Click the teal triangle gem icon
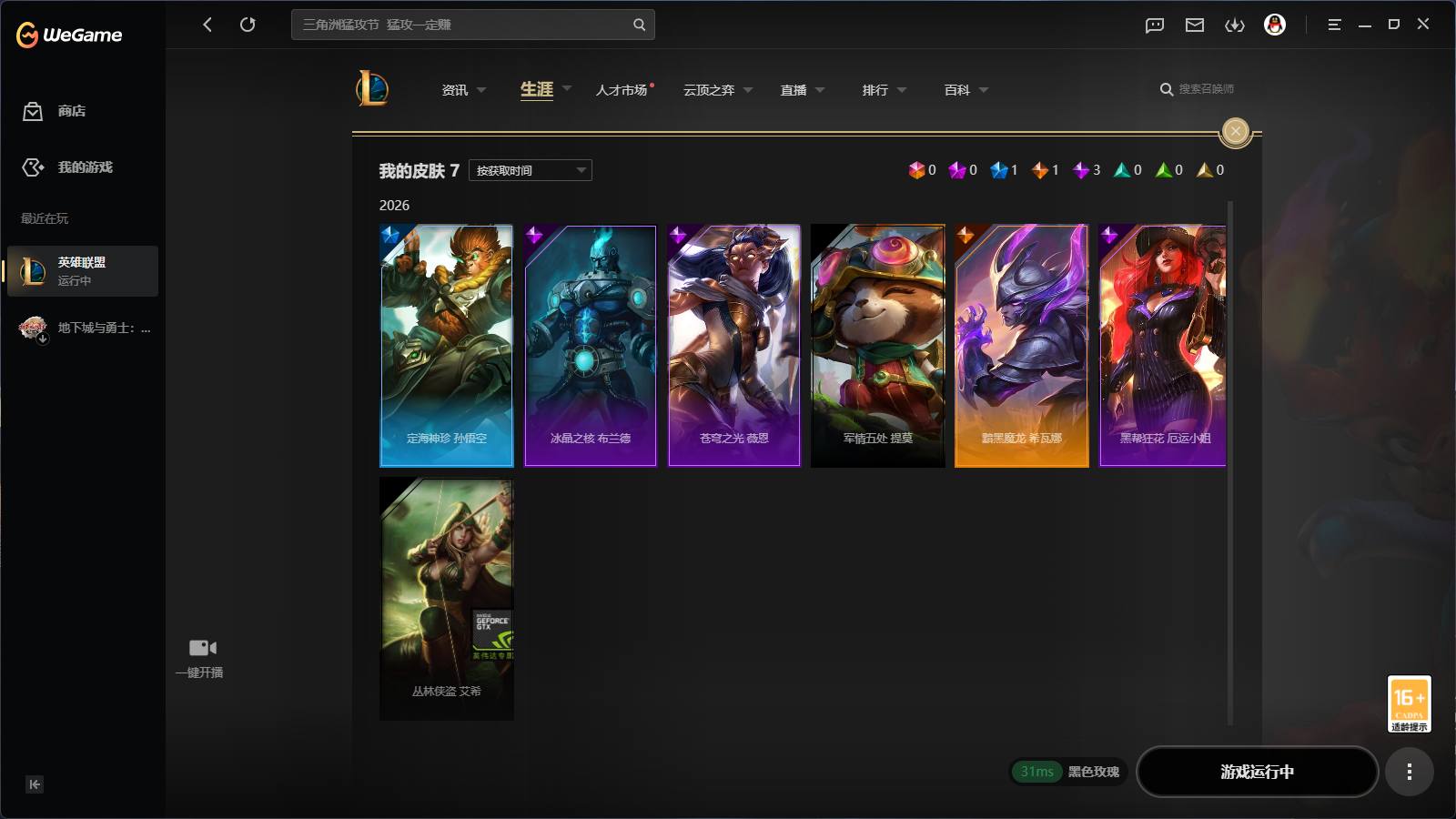Viewport: 1456px width, 819px height. point(1122,170)
